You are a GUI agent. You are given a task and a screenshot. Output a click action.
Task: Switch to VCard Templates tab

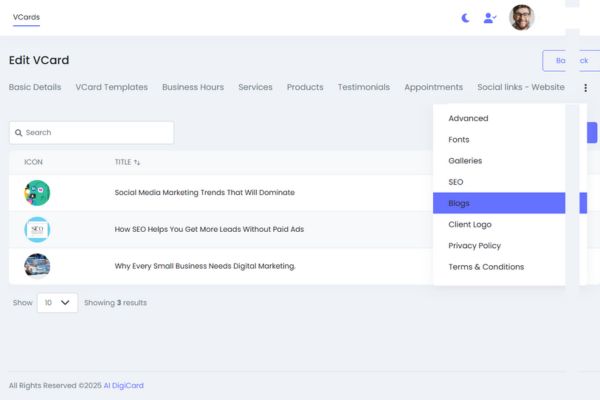pos(112,87)
